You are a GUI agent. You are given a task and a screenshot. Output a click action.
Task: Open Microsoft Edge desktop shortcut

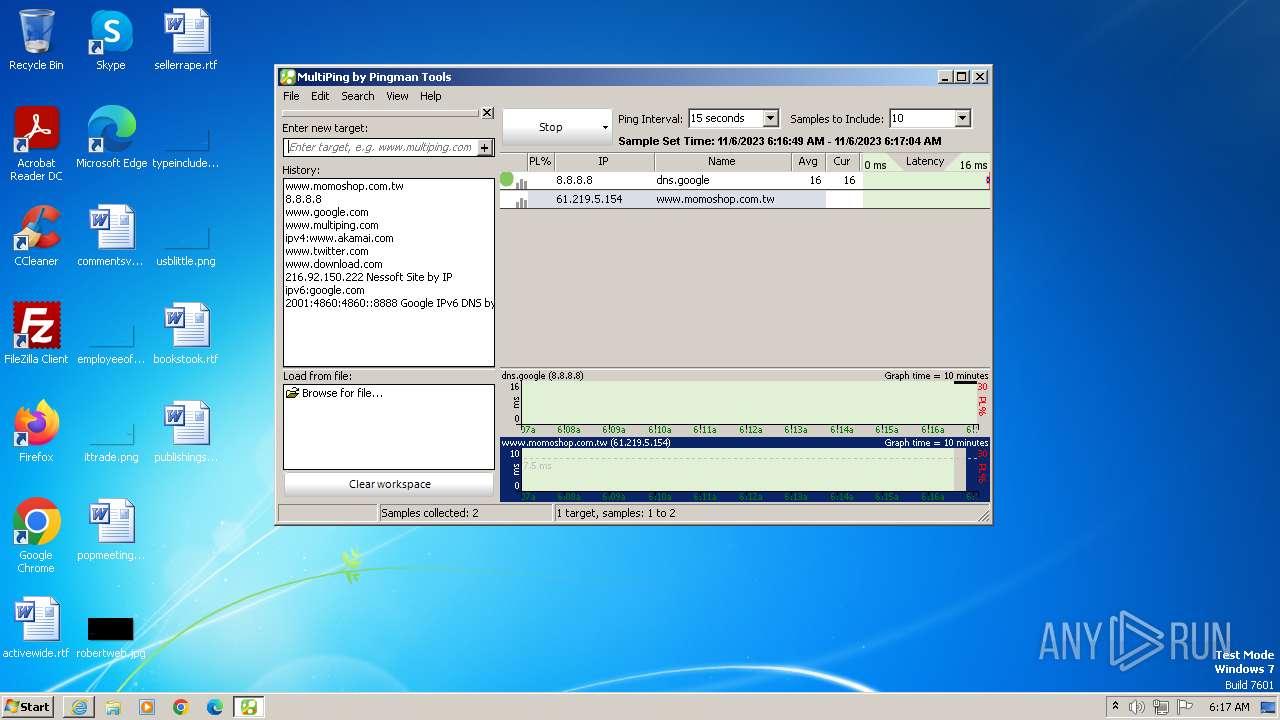point(111,139)
